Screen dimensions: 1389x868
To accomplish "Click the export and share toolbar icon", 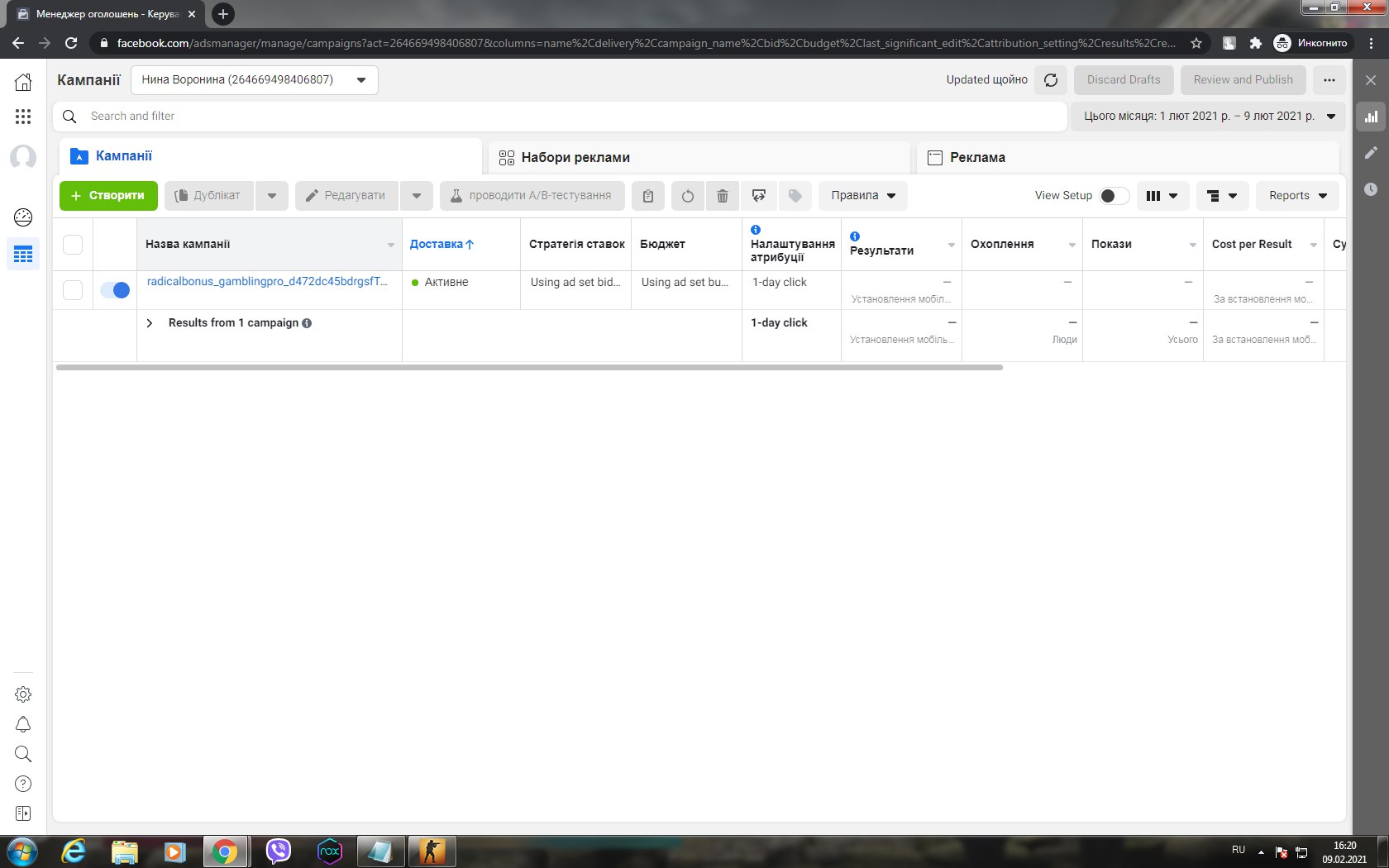I will point(758,196).
